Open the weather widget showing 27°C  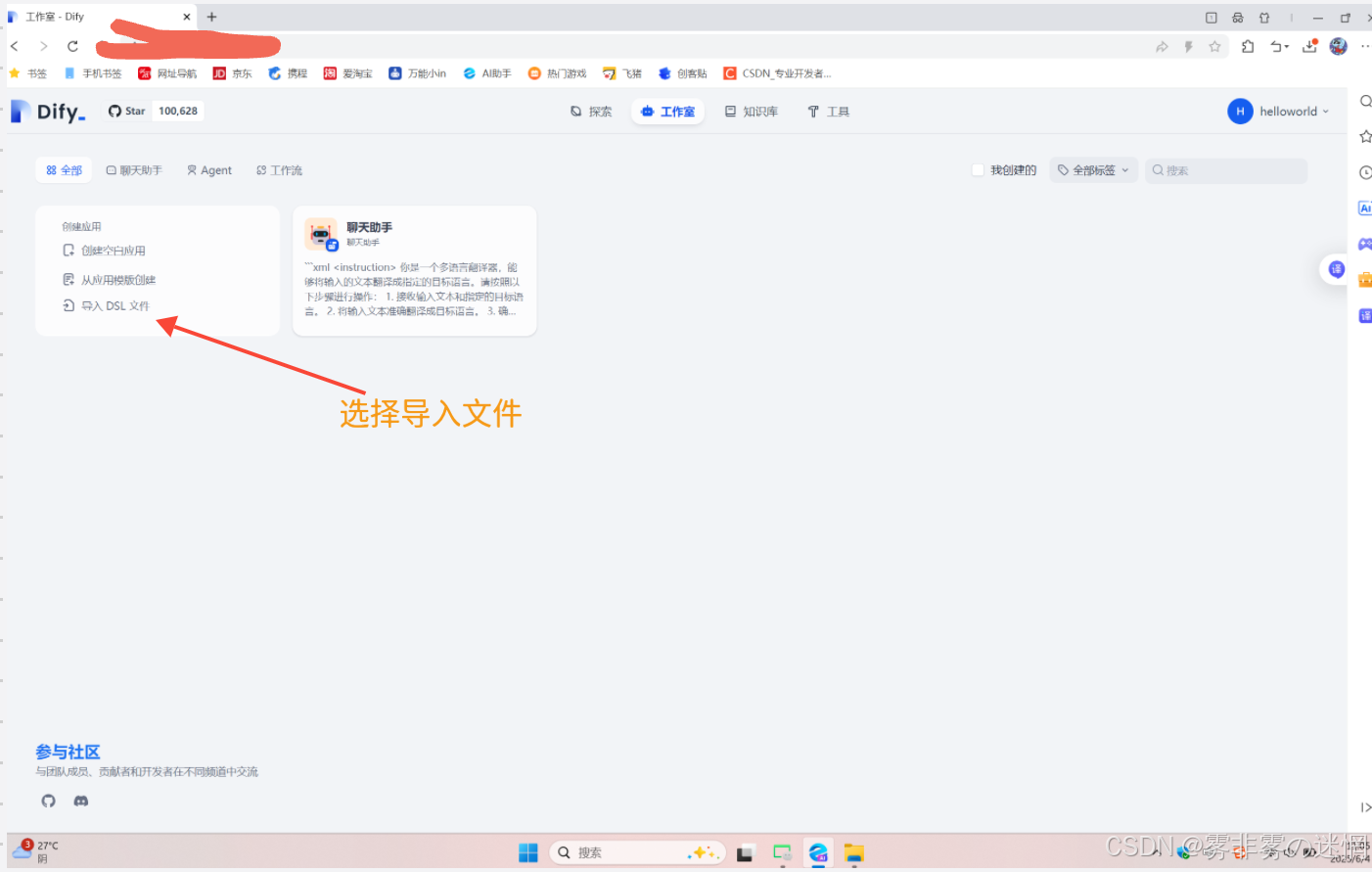(x=35, y=851)
